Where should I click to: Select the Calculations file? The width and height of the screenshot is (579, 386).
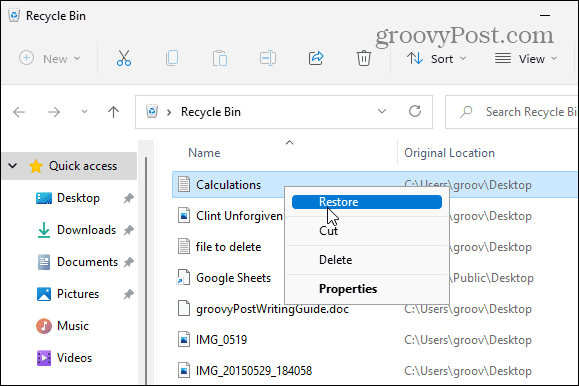click(x=228, y=185)
